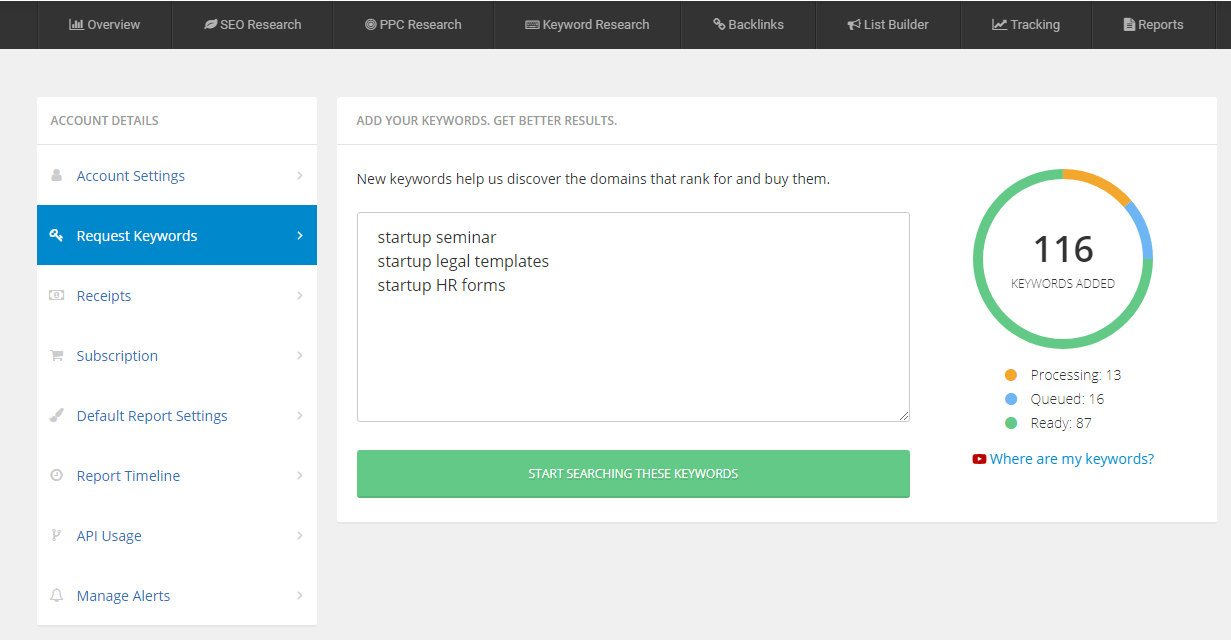Click the bar chart icon beside Overview
This screenshot has height=640, width=1231.
pyautogui.click(x=76, y=24)
